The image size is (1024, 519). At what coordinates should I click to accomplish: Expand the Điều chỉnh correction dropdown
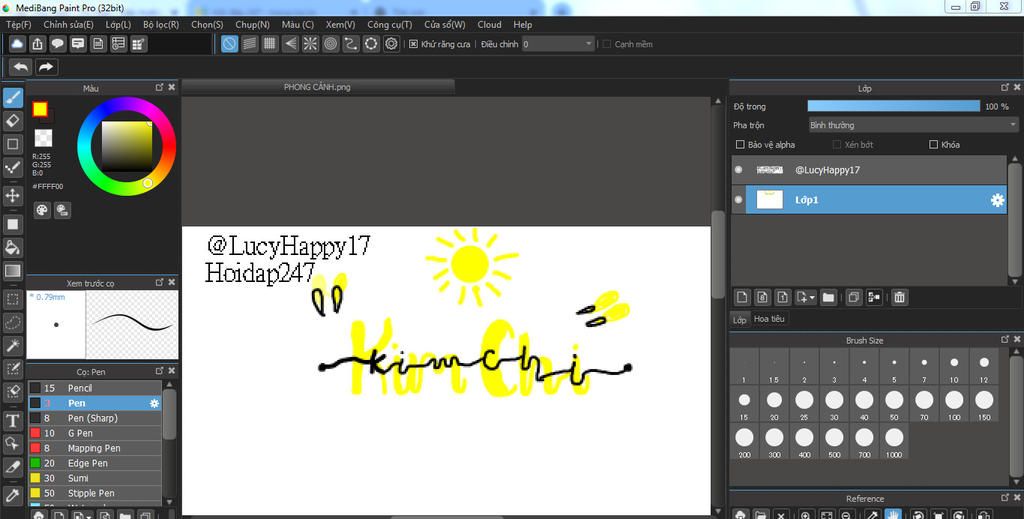coord(588,44)
